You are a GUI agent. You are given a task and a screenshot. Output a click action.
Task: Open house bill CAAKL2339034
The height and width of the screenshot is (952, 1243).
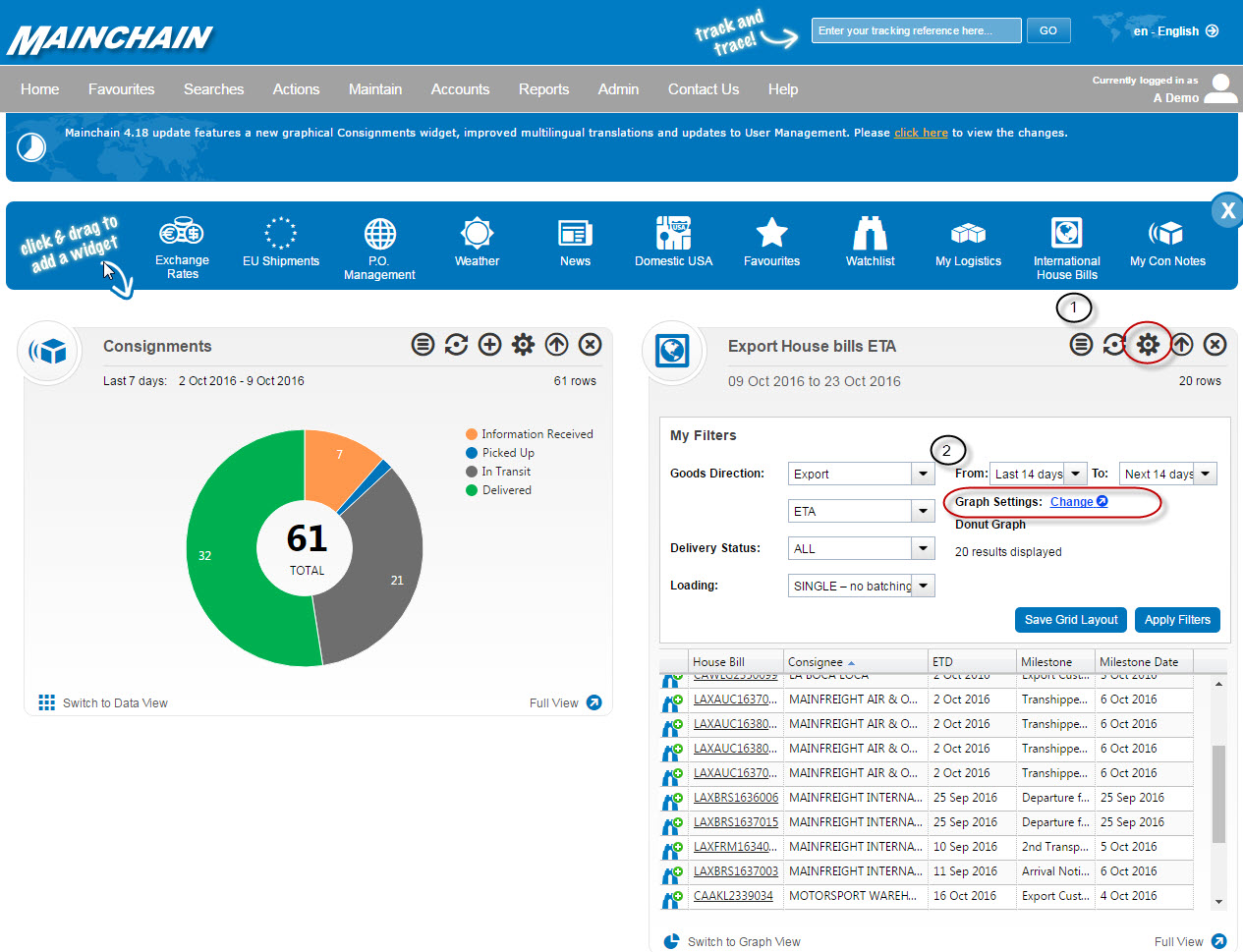pyautogui.click(x=733, y=896)
